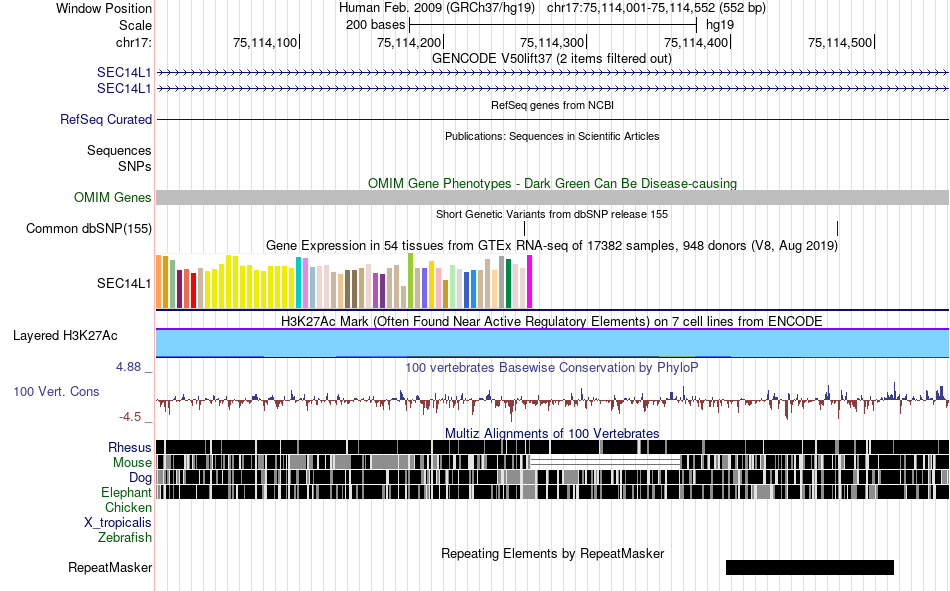Click the Rhesus alignment row label
The width and height of the screenshot is (950, 591).
click(x=130, y=447)
